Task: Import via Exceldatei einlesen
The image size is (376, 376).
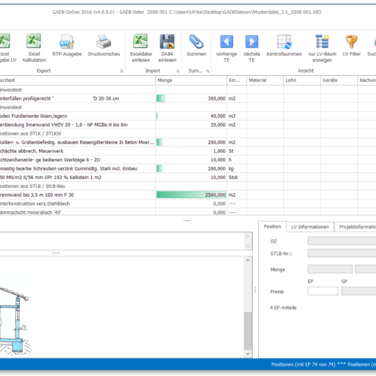Action: point(141,48)
